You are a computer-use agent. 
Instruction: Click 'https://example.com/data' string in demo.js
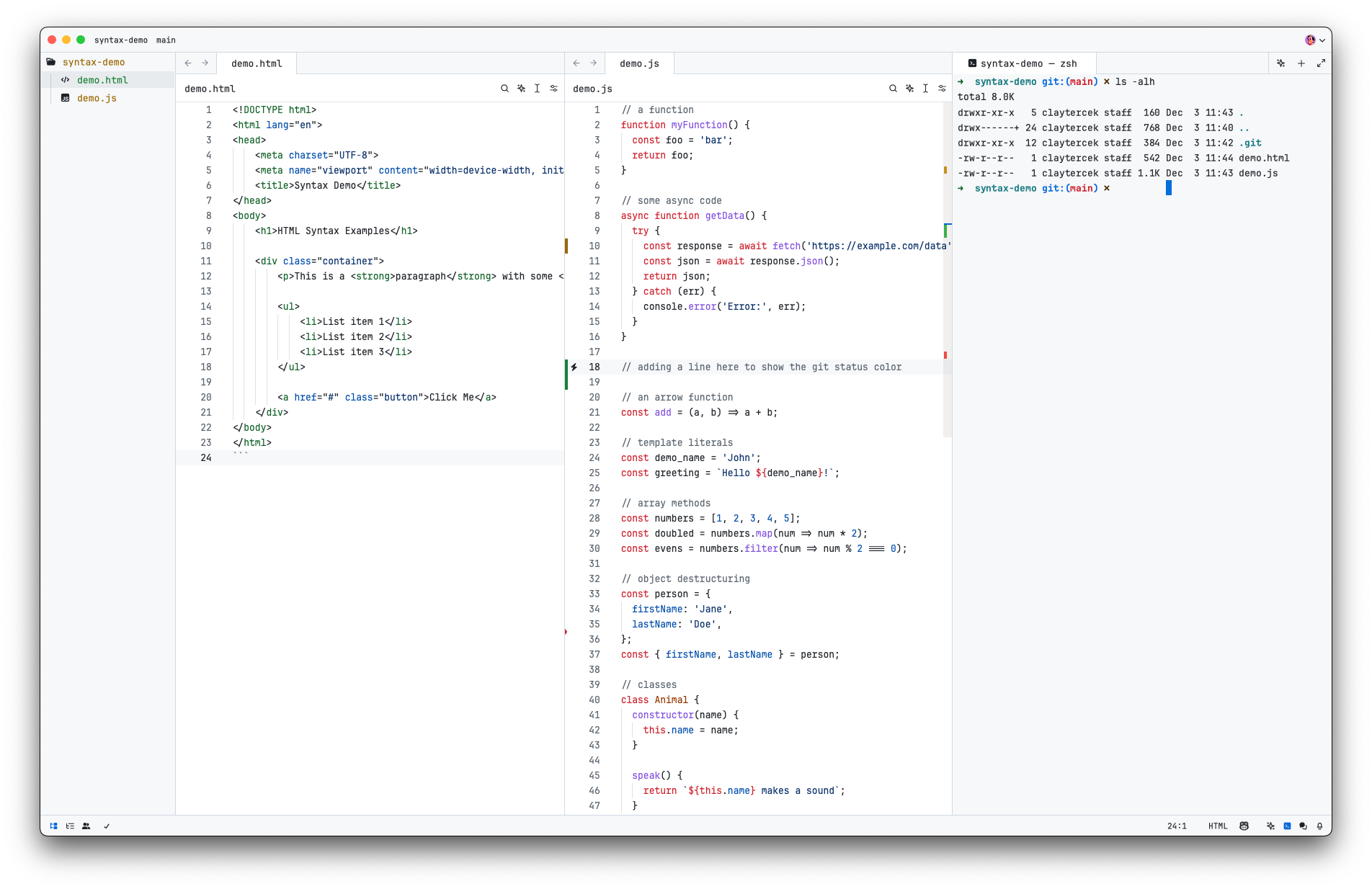[x=879, y=246]
